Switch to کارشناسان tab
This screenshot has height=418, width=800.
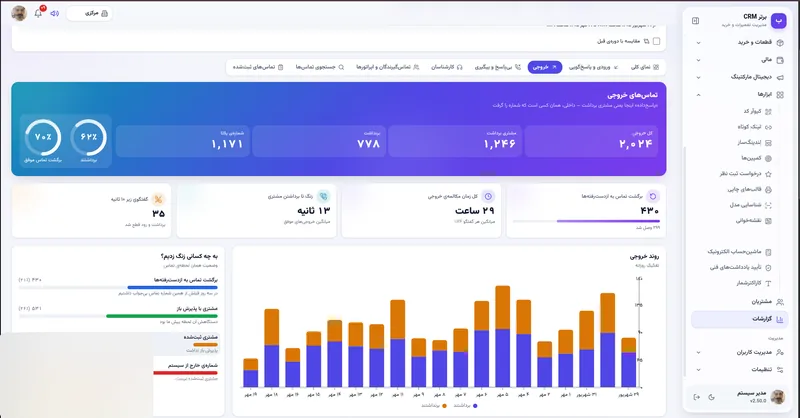coord(446,67)
